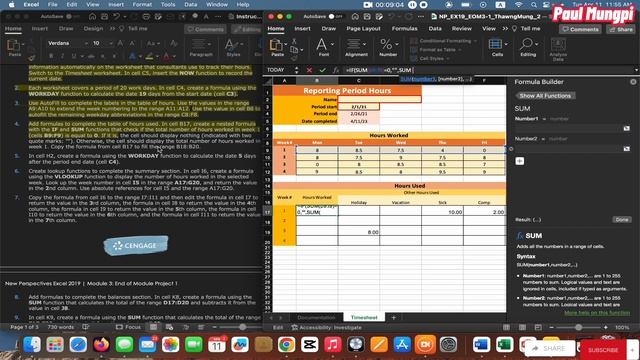The image size is (640, 360).
Task: Open the Alignment group in Excel
Action: click(x=356, y=47)
